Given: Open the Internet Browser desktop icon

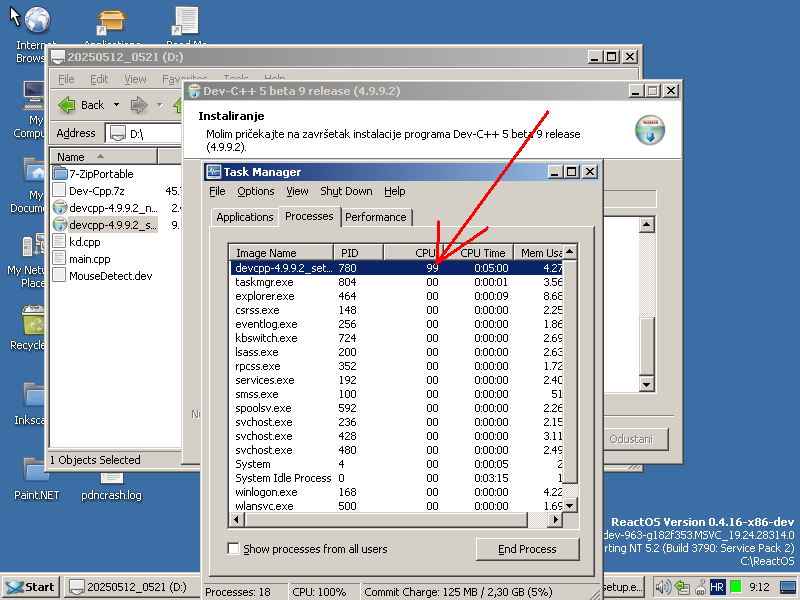Looking at the screenshot, I should pyautogui.click(x=38, y=20).
